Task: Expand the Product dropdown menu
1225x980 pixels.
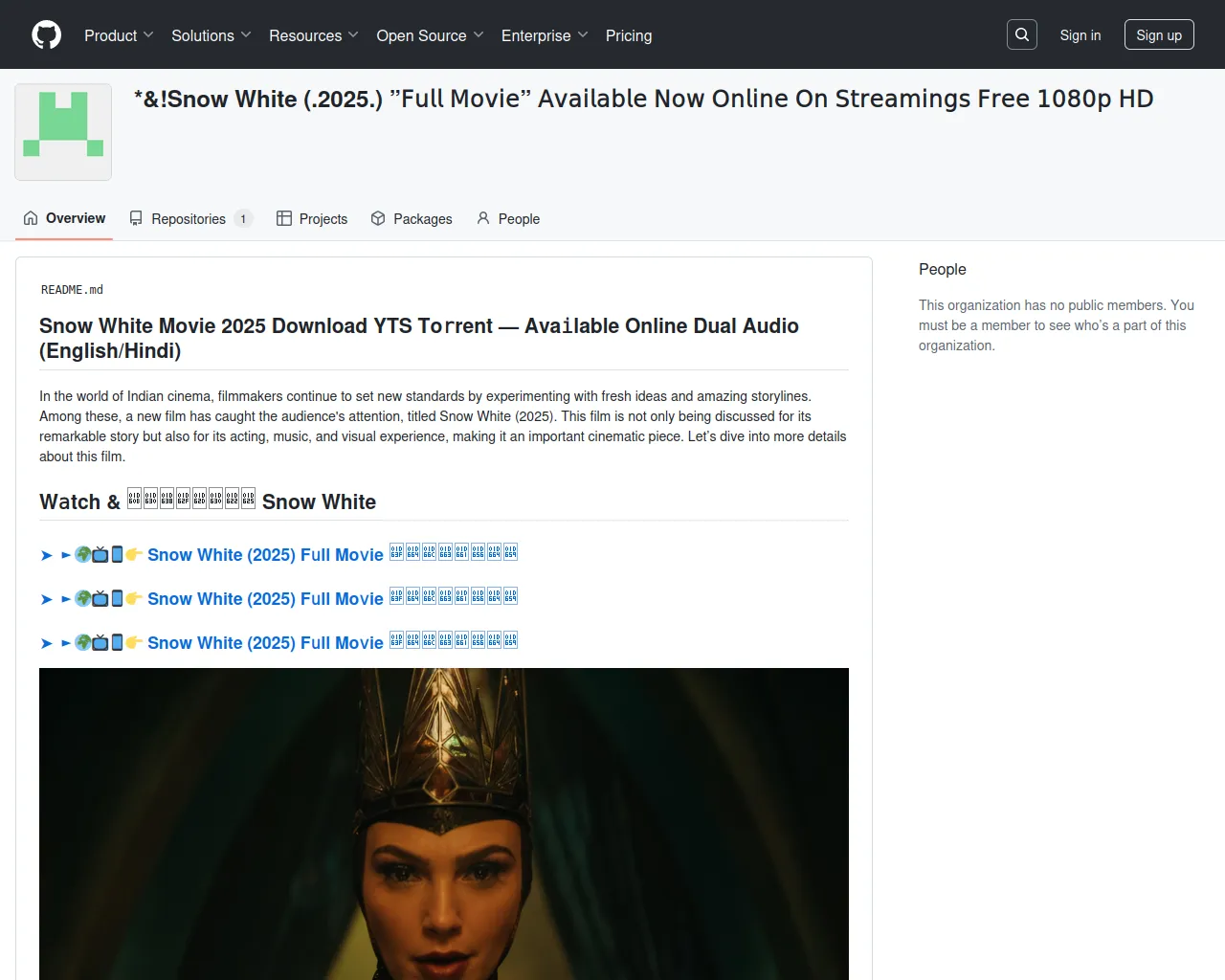Action: coord(119,35)
